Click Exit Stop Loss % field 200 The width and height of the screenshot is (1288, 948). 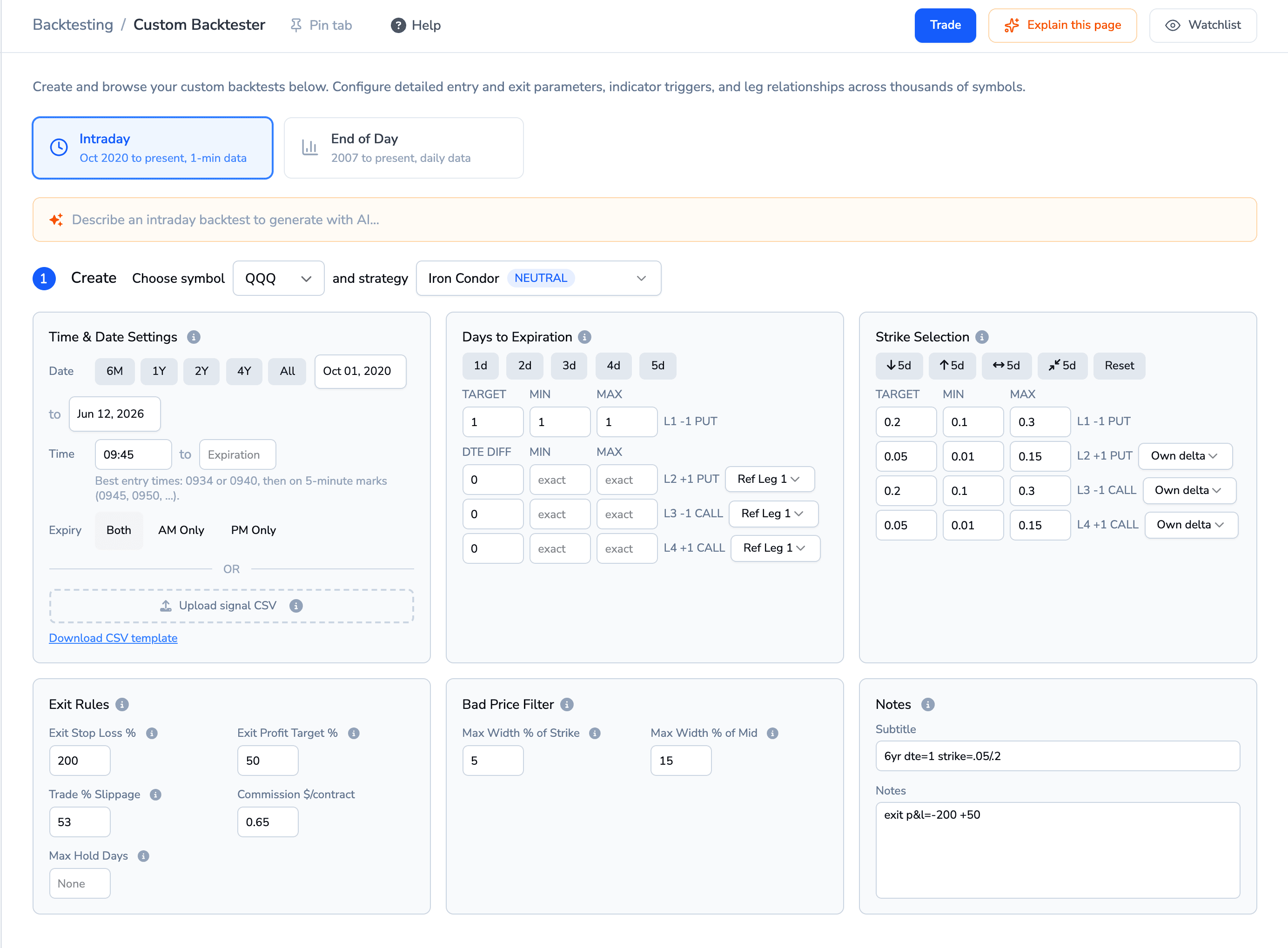(80, 761)
